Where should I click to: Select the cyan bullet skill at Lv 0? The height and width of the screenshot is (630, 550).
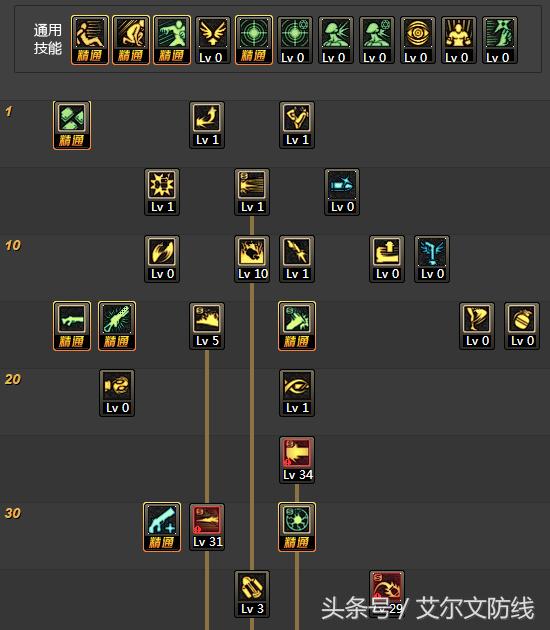click(x=342, y=192)
